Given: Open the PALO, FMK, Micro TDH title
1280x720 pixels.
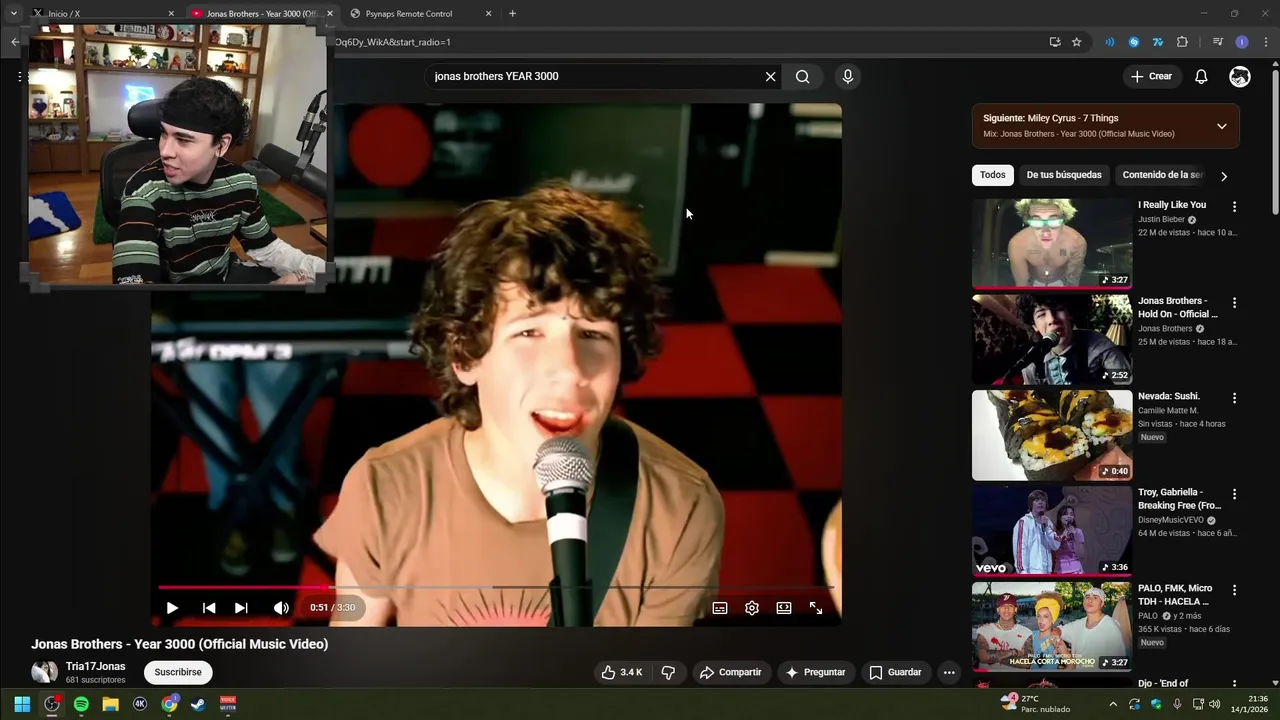Looking at the screenshot, I should click(1175, 595).
